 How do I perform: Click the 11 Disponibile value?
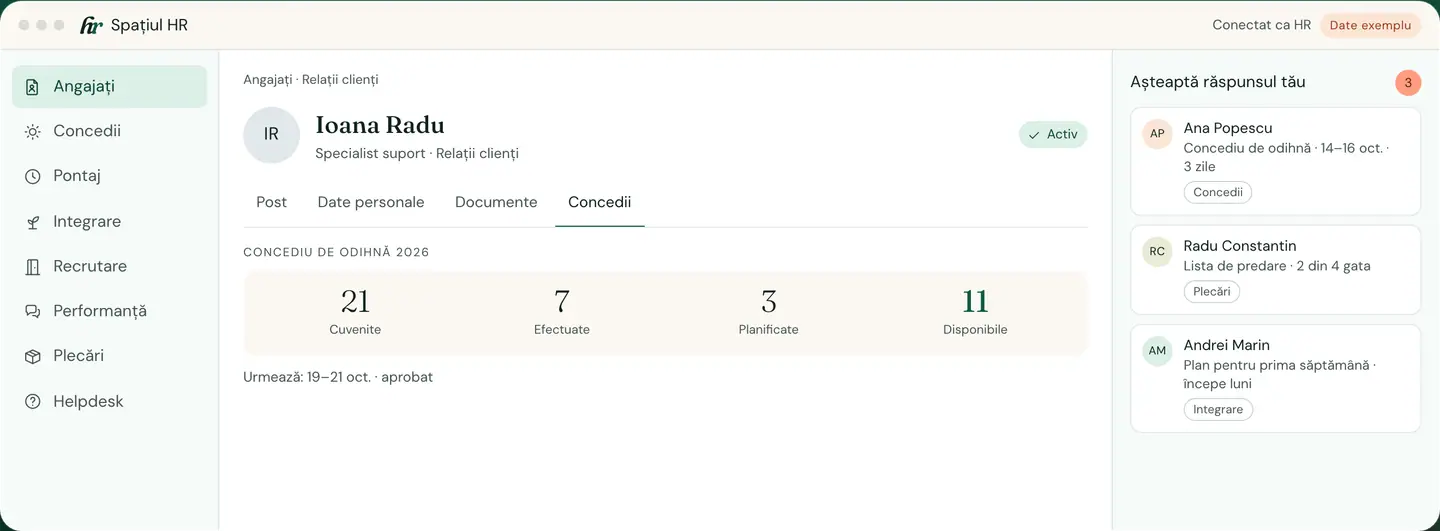tap(975, 300)
